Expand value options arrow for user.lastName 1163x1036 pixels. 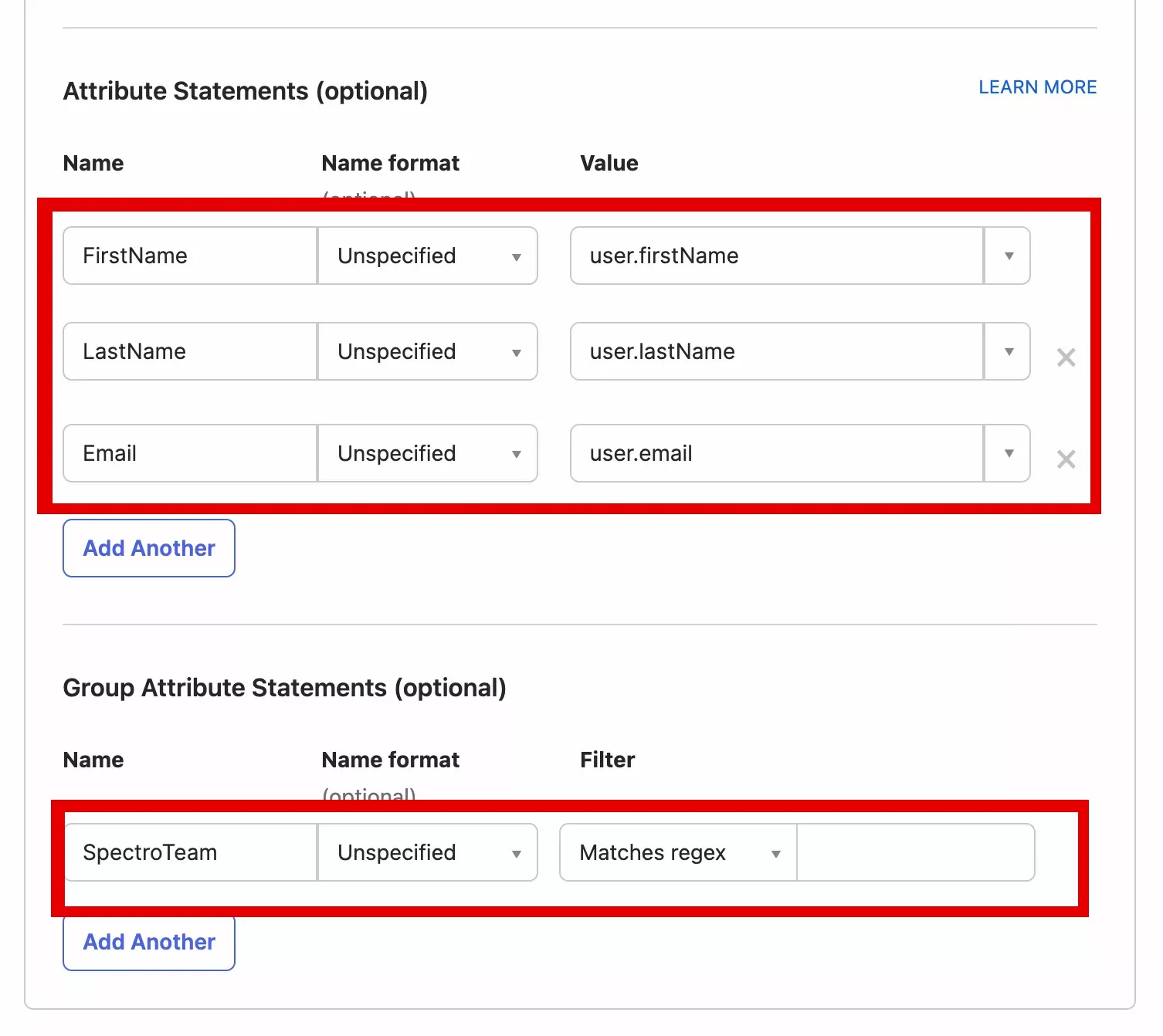coord(1008,351)
